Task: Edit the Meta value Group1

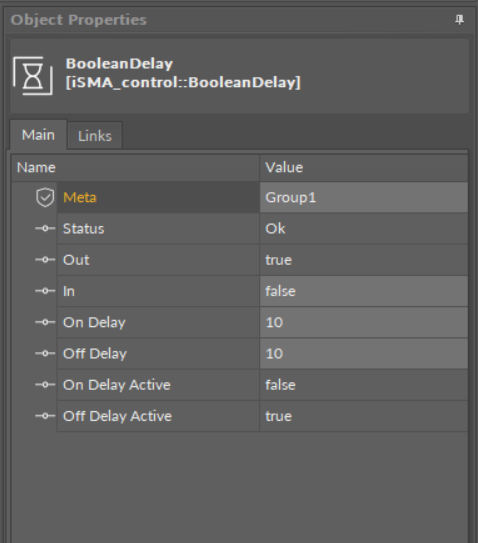Action: click(364, 197)
